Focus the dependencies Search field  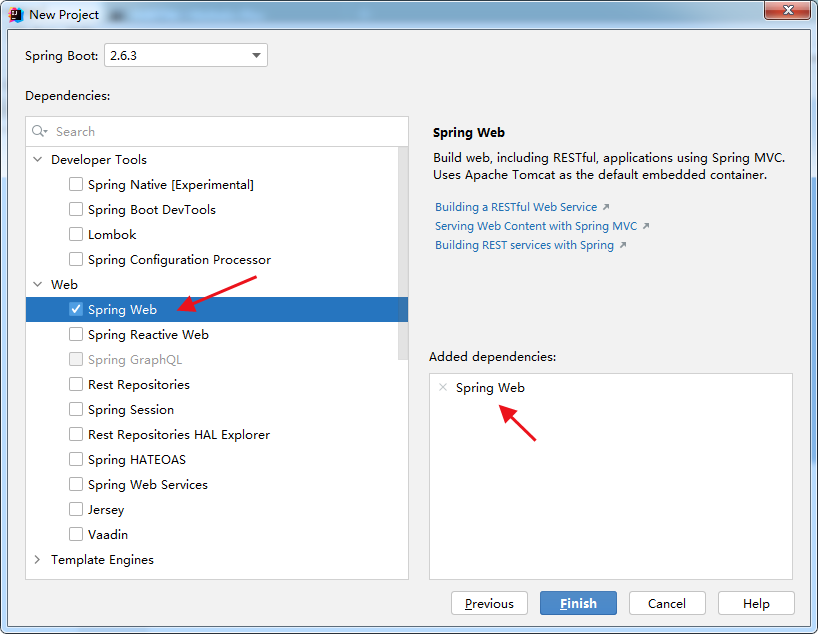coord(217,131)
